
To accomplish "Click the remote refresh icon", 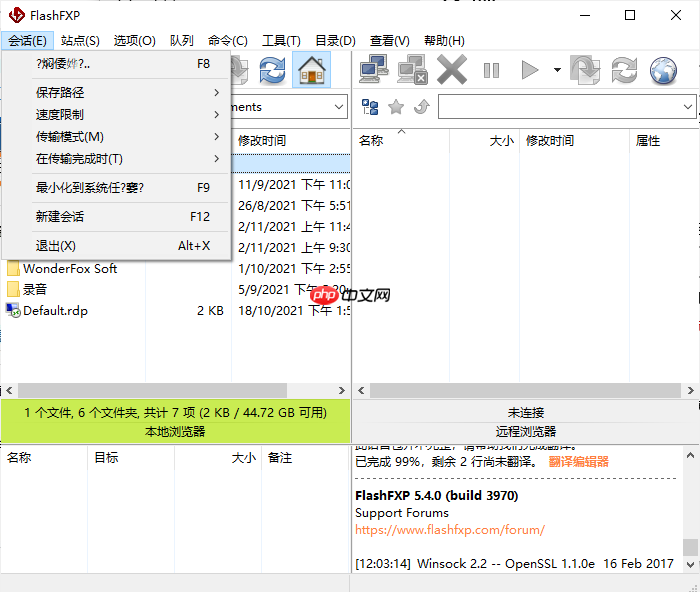I will coord(624,70).
